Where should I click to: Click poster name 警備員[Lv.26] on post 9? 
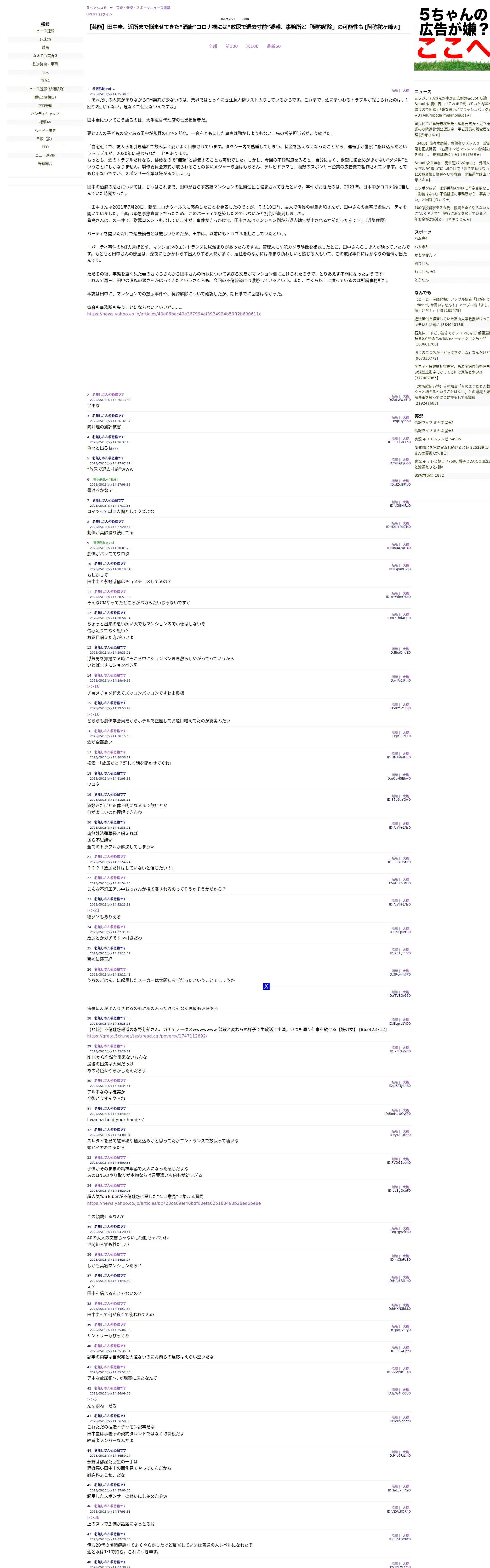point(104,543)
